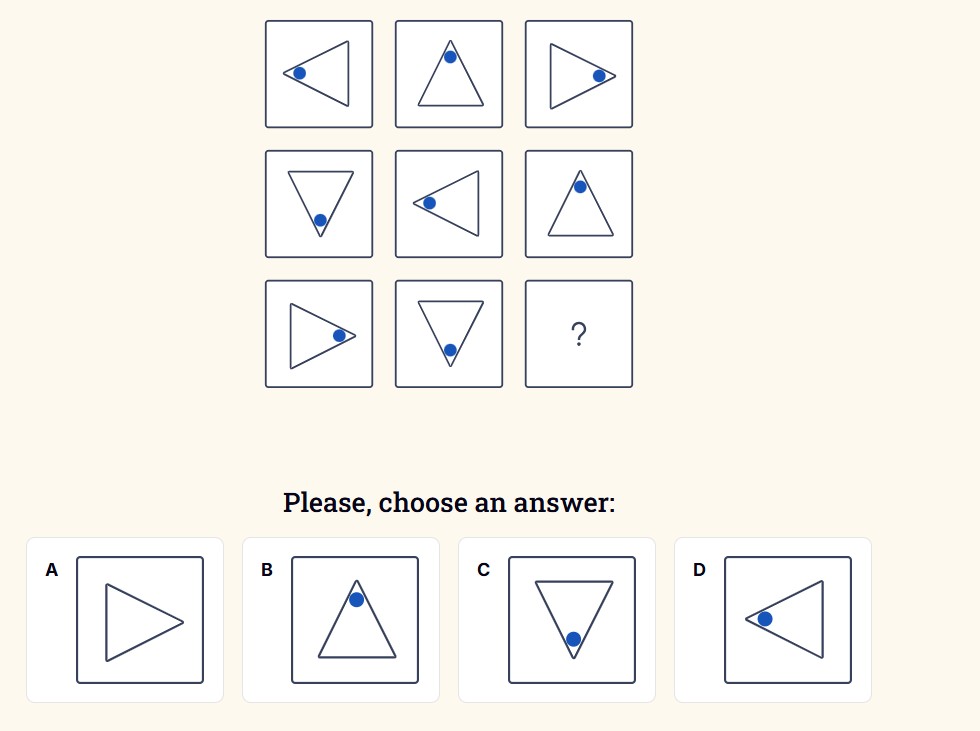
Task: Click the blue dot in option D's triangle
Action: pos(765,618)
